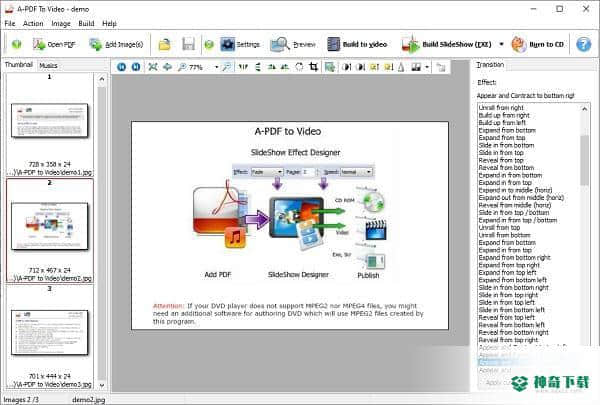The width and height of the screenshot is (600, 405).
Task: Click the flip vertical icon
Action: 258,67
